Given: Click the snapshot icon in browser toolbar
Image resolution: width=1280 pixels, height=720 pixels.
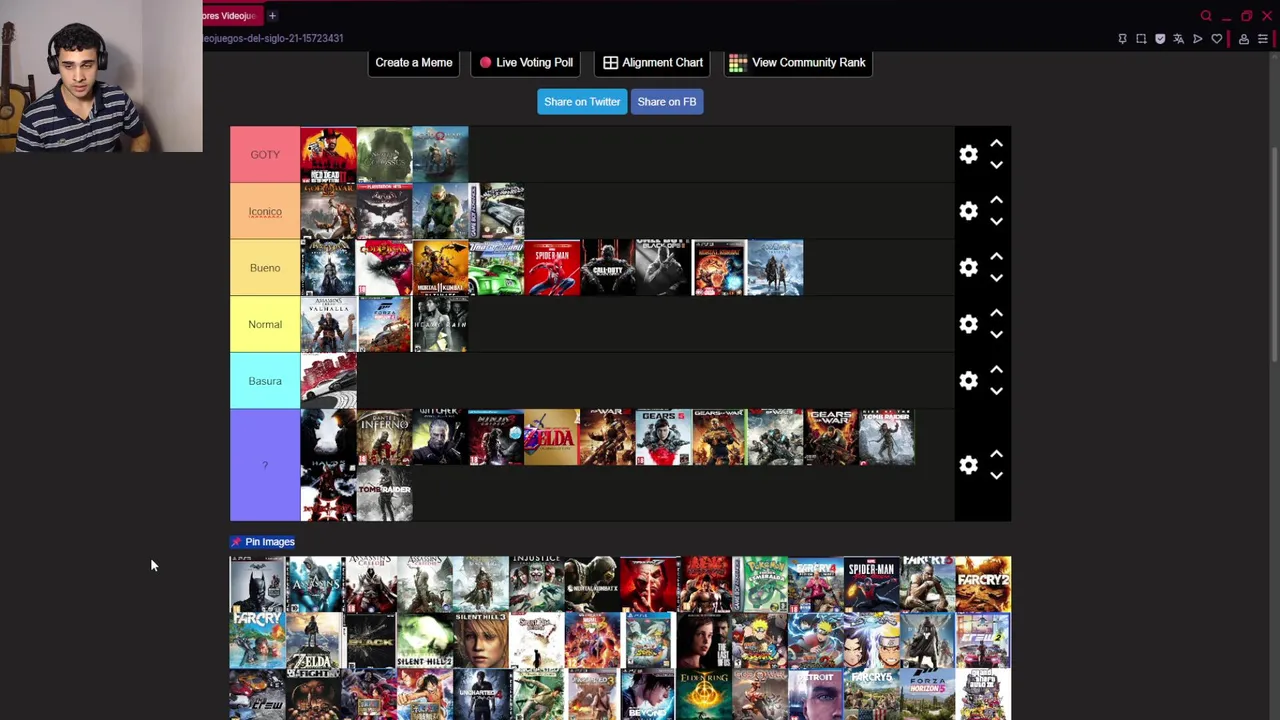Looking at the screenshot, I should tap(1141, 39).
